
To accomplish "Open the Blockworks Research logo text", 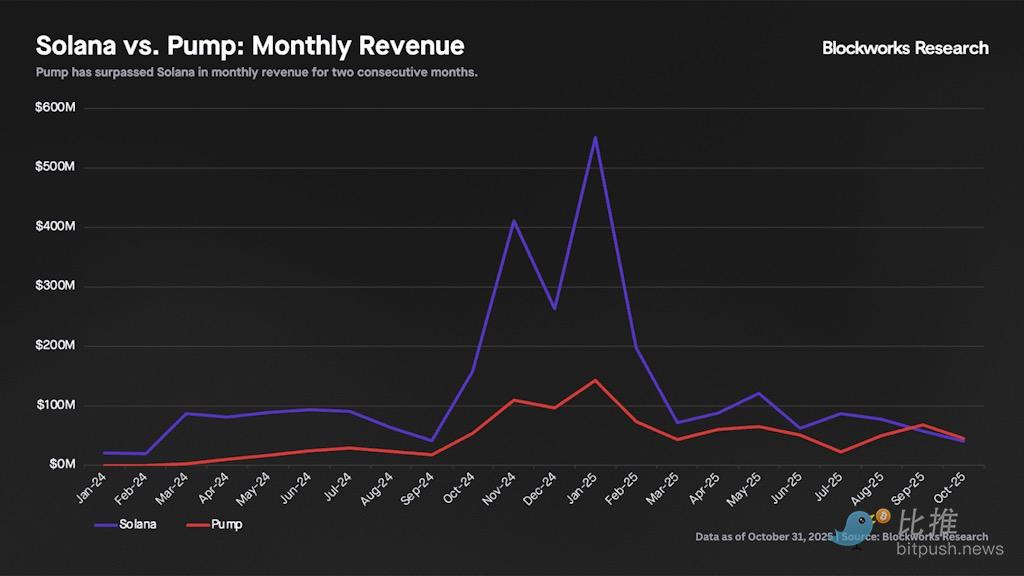I will pyautogui.click(x=904, y=48).
